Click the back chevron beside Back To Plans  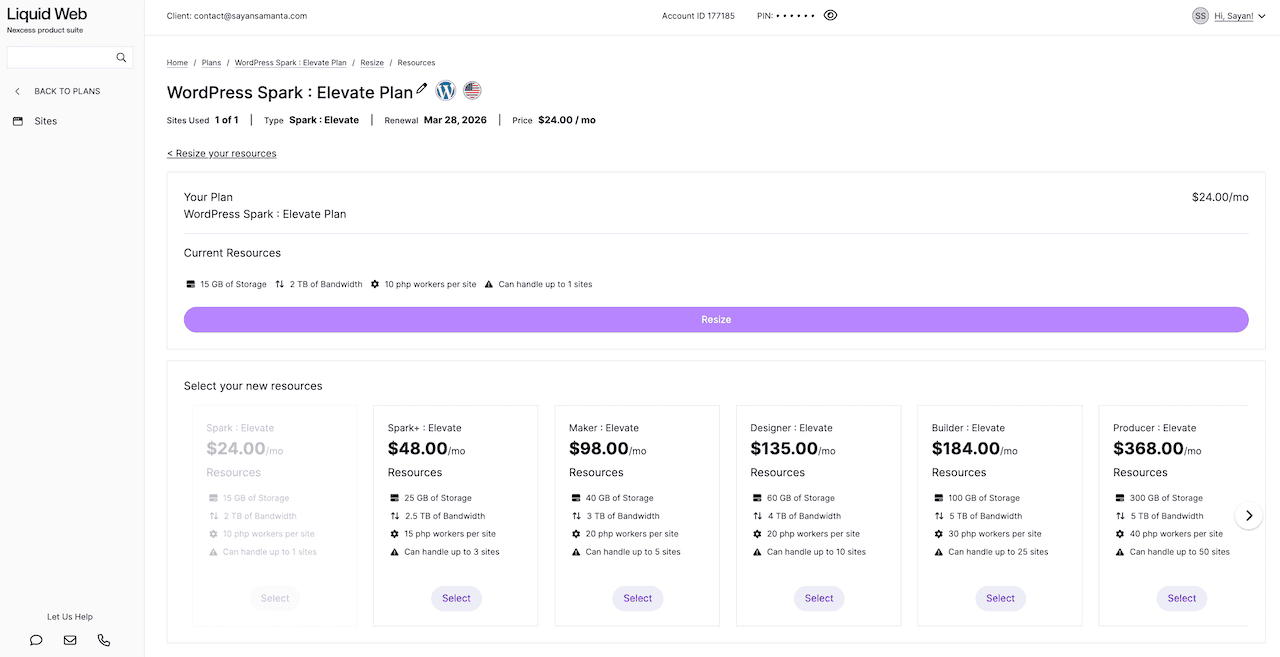pyautogui.click(x=16, y=90)
